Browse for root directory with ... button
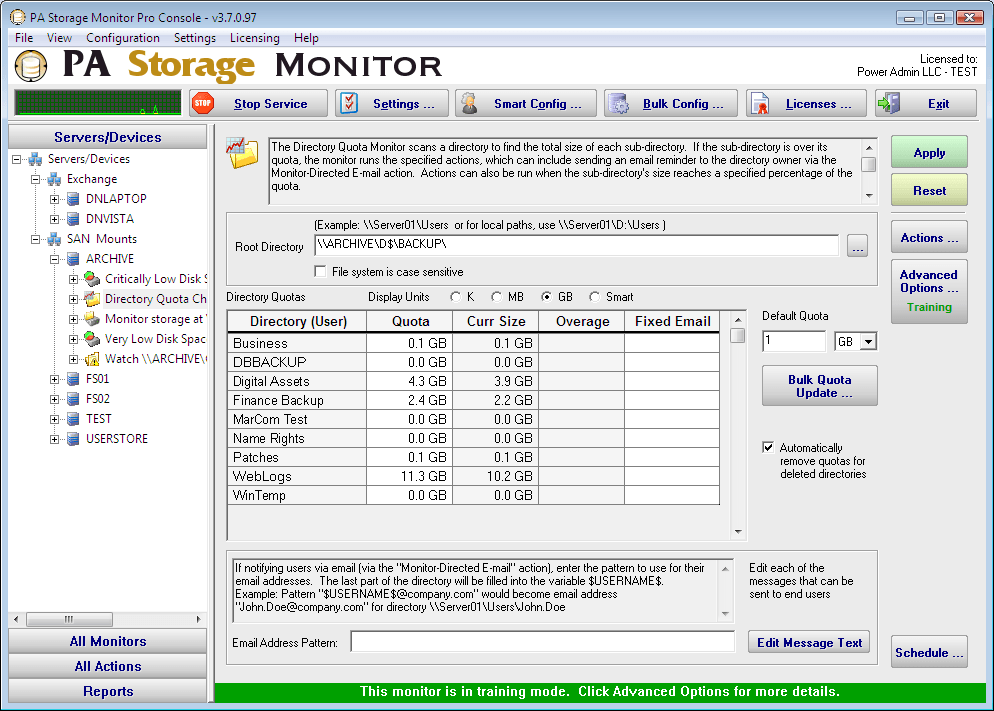 (857, 245)
